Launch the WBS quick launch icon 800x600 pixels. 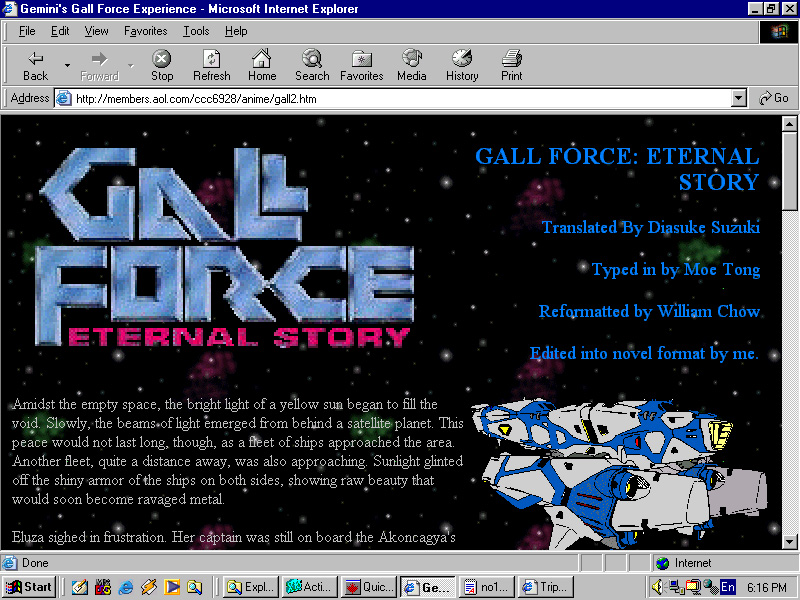click(103, 587)
